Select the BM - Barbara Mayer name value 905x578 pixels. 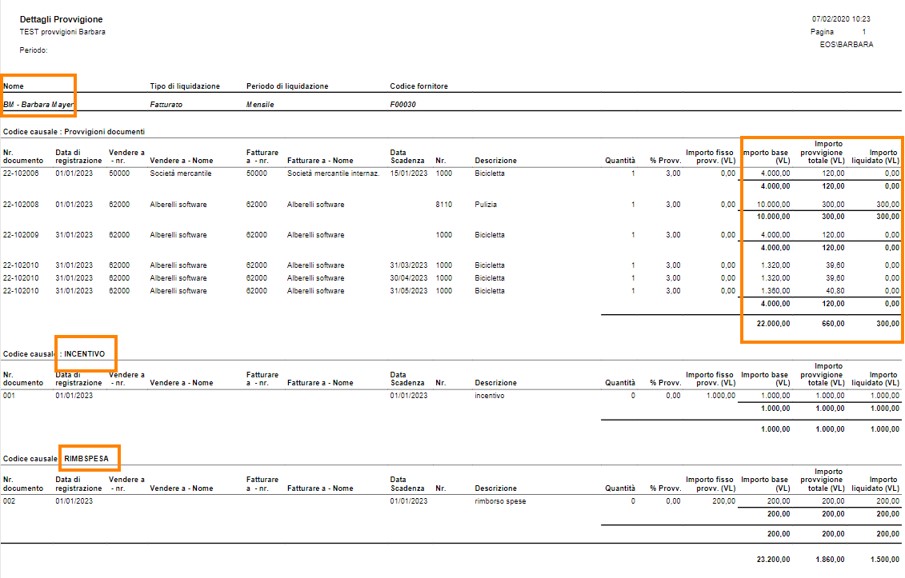point(39,104)
